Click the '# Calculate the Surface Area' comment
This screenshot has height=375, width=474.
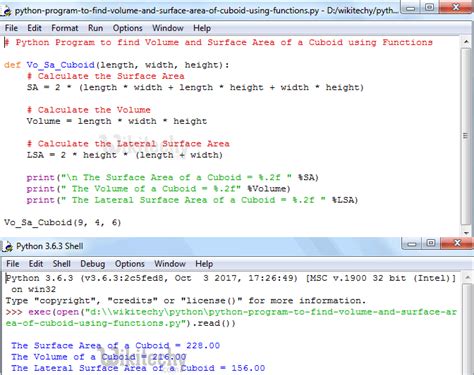pos(106,76)
